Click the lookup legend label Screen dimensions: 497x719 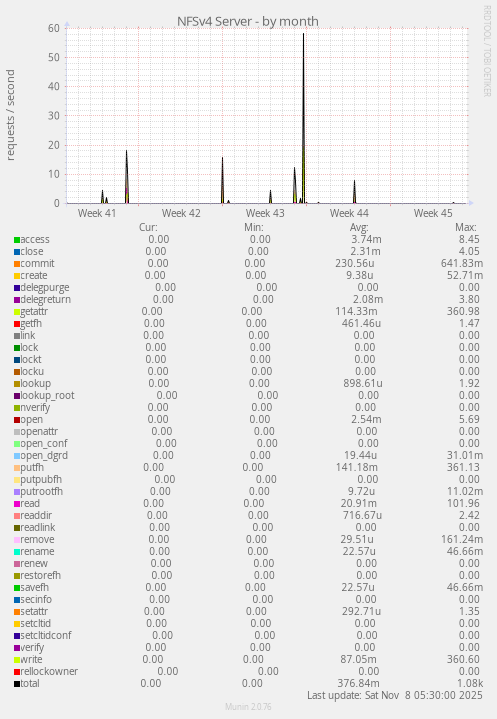coord(35,383)
